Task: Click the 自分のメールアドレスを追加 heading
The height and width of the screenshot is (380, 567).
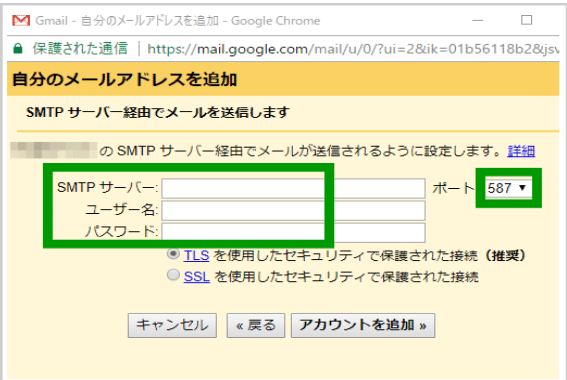Action: [x=125, y=79]
